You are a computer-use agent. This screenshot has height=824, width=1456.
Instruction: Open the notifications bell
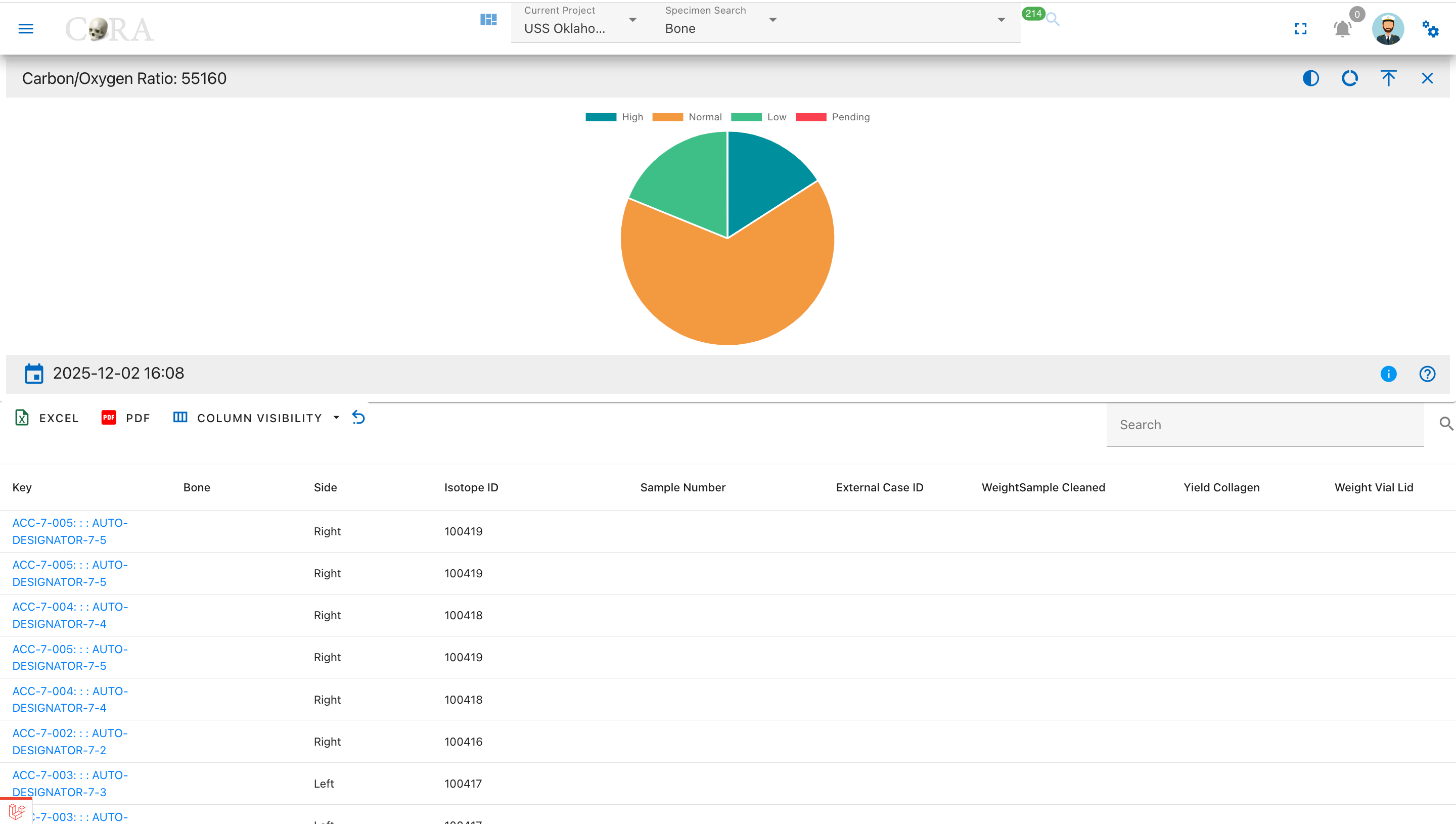[x=1342, y=28]
